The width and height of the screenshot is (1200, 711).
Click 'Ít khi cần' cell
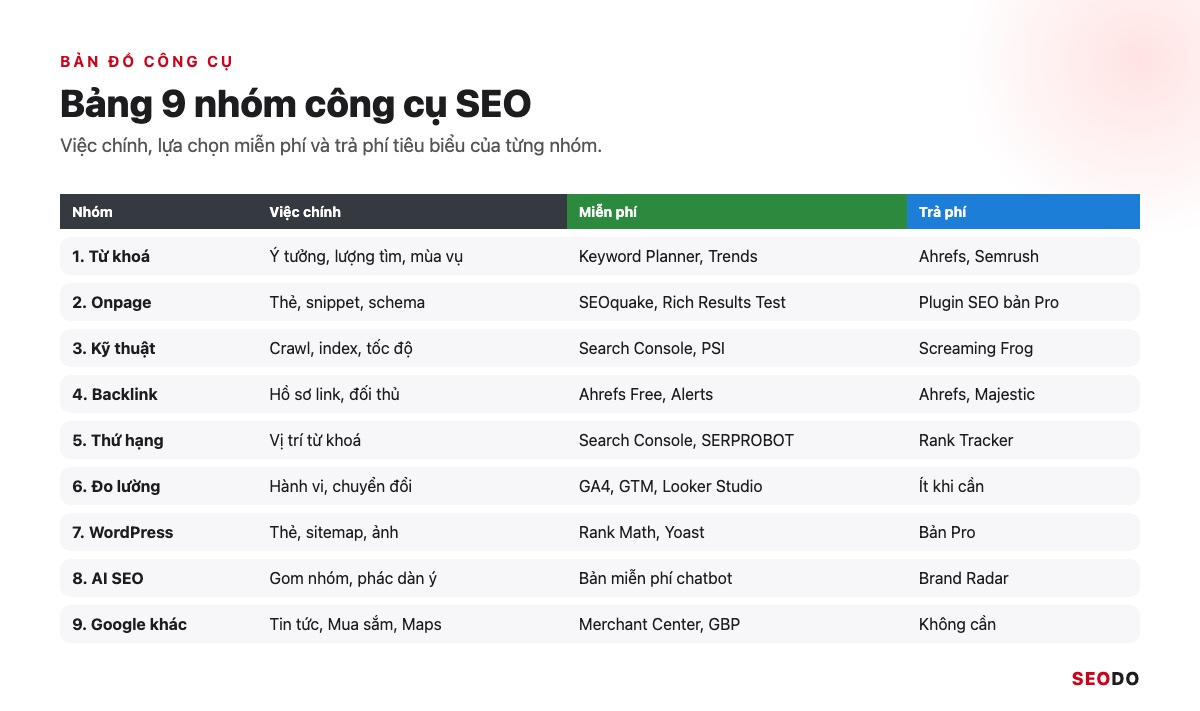tap(951, 486)
